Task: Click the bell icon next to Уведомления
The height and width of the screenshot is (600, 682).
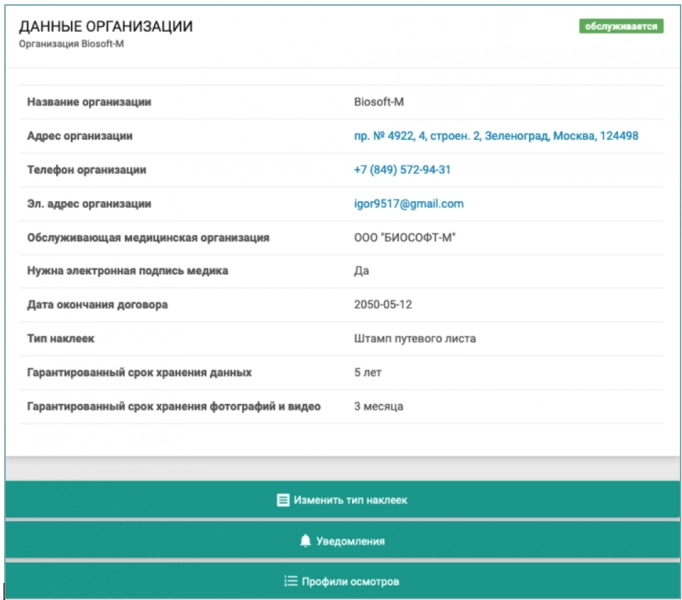Action: point(305,541)
